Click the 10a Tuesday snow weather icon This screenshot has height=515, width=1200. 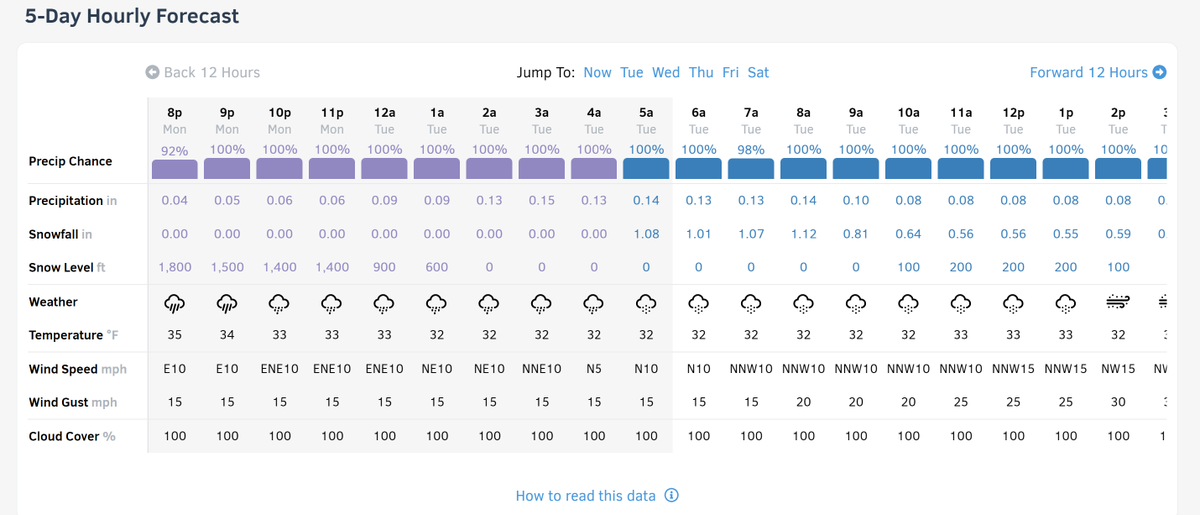[908, 302]
